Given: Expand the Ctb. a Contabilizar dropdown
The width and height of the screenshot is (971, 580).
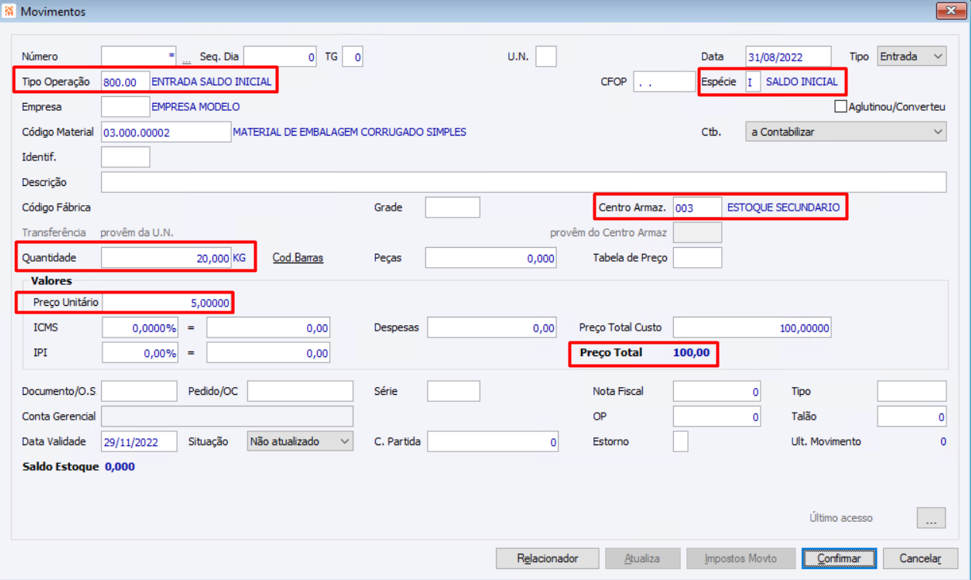Looking at the screenshot, I should point(846,132).
